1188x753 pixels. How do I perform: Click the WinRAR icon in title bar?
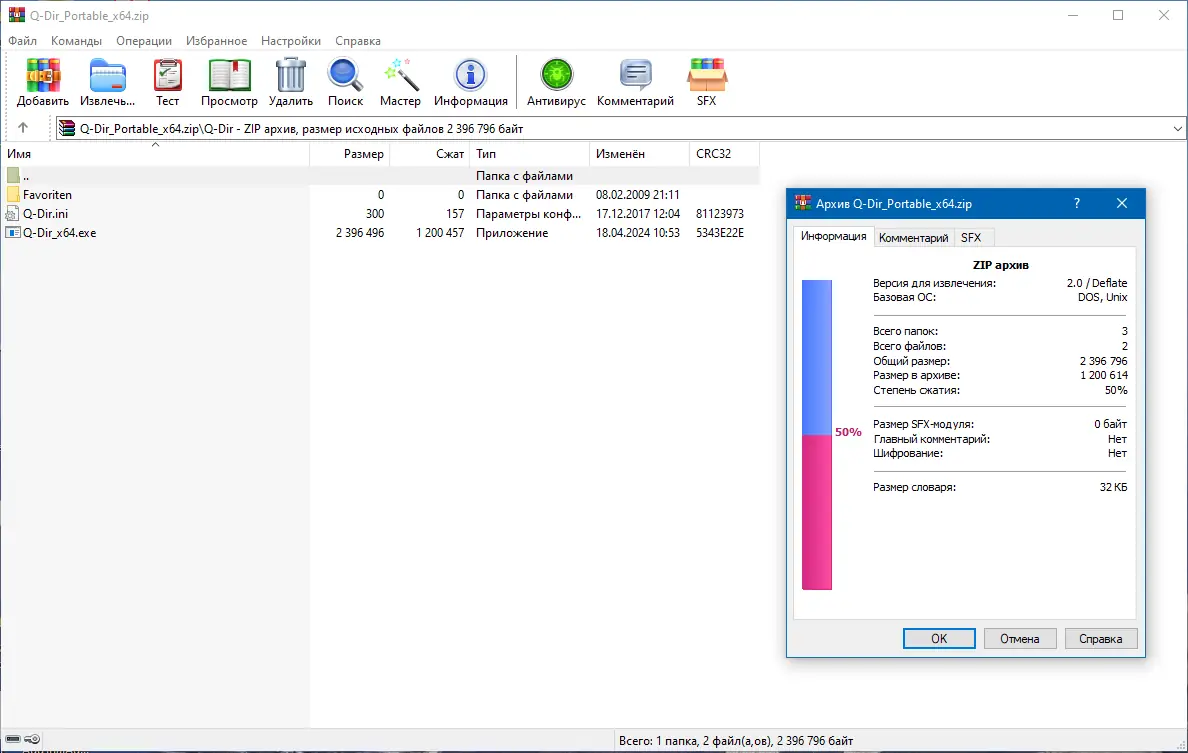tap(16, 15)
